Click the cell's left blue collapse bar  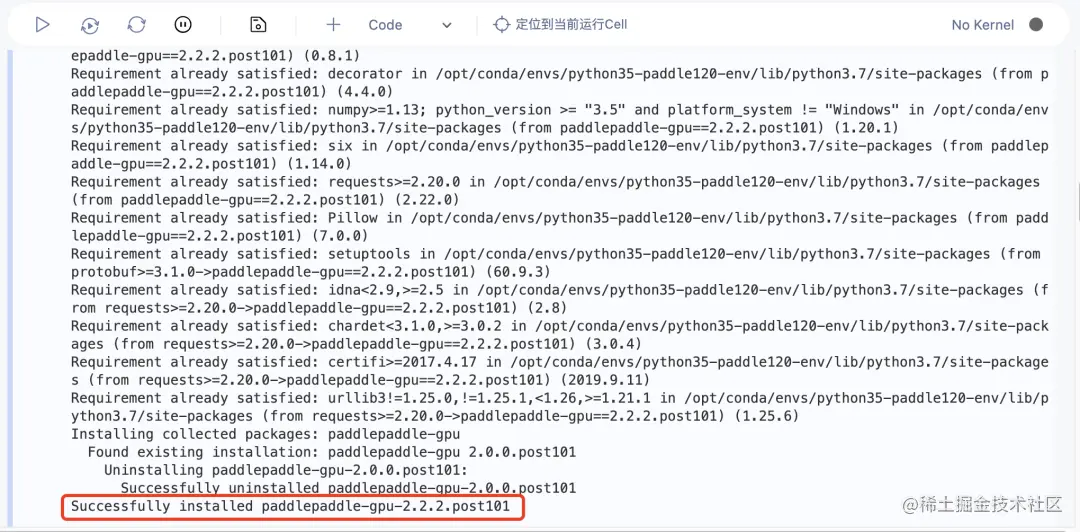(10, 288)
